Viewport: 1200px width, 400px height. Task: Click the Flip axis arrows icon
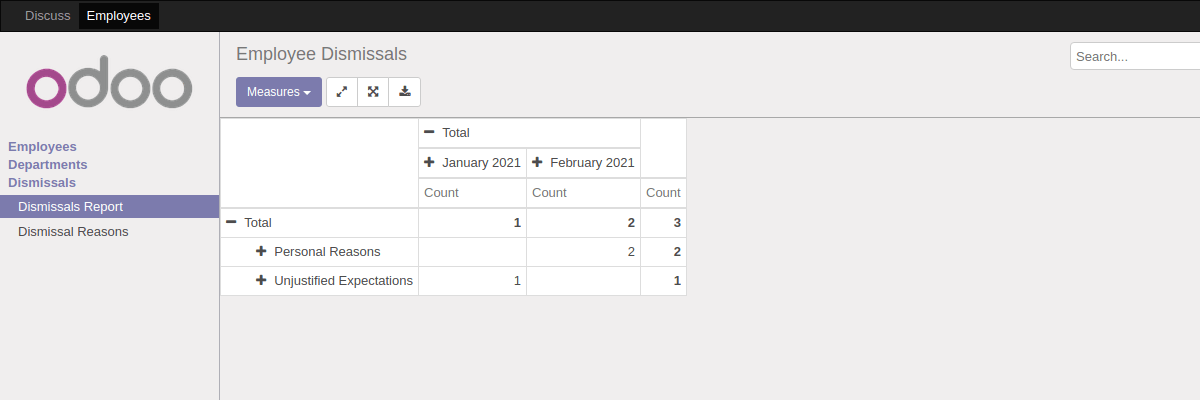click(342, 92)
